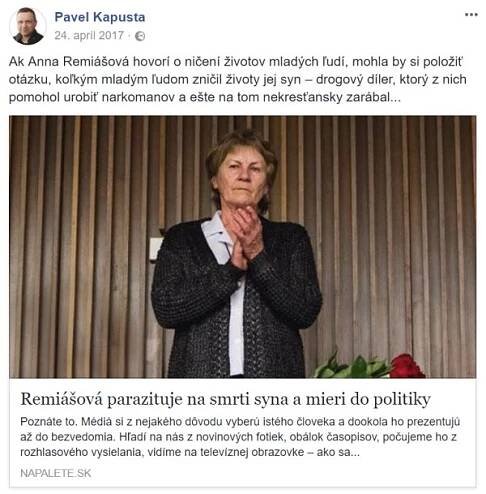Open the link preview photo of woman
Viewport: 486px width, 494px height.
point(243,247)
